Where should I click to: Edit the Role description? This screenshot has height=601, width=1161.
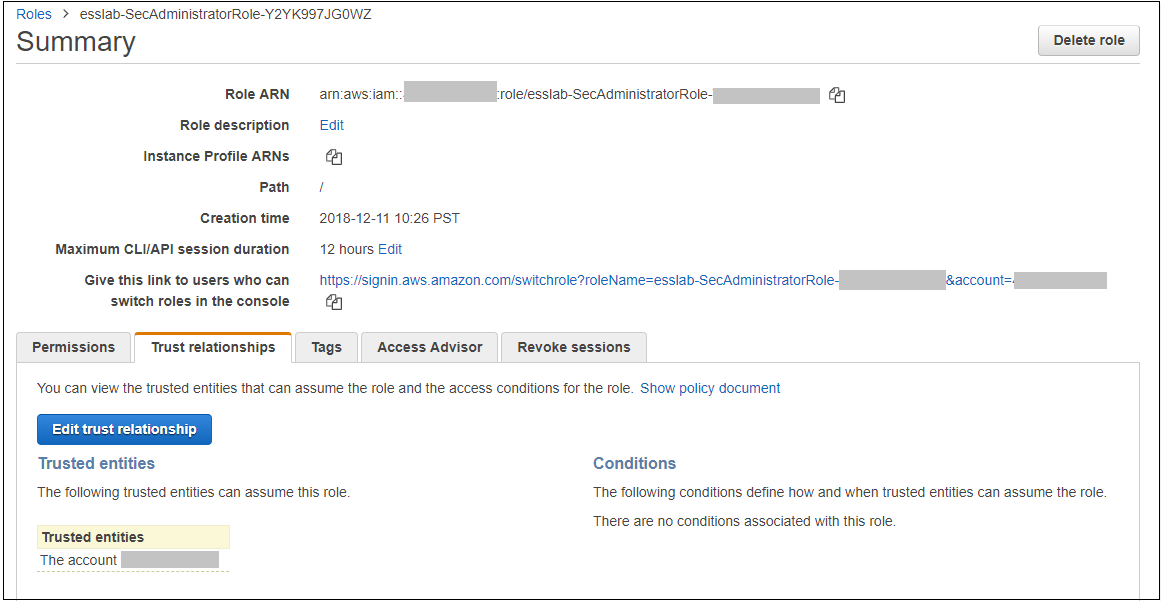tap(331, 125)
